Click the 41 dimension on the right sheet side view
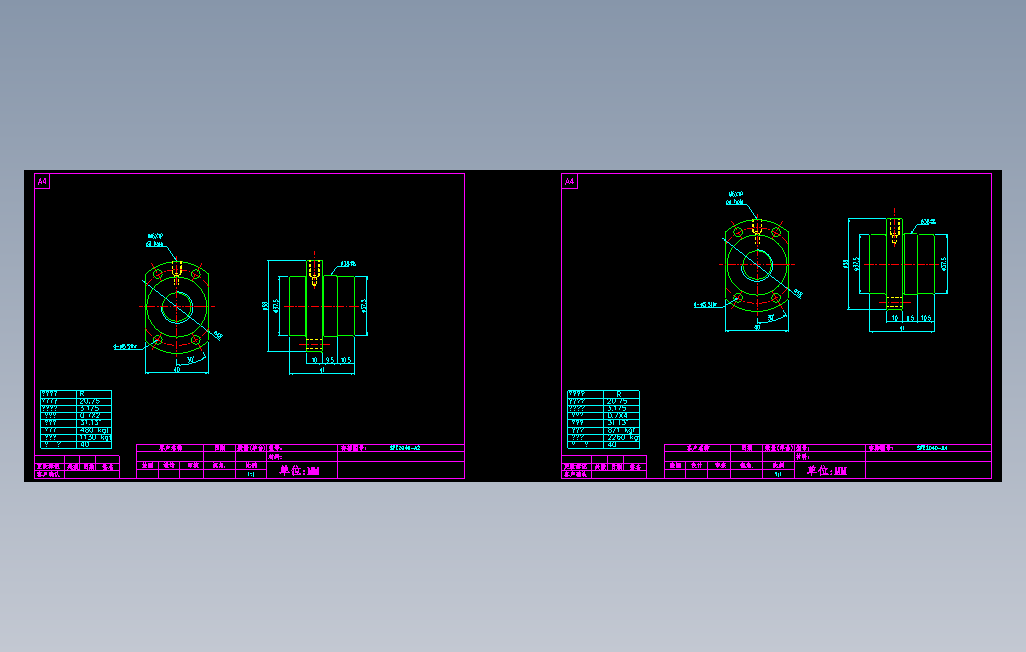Screen dimensions: 1026x652 (x=902, y=328)
